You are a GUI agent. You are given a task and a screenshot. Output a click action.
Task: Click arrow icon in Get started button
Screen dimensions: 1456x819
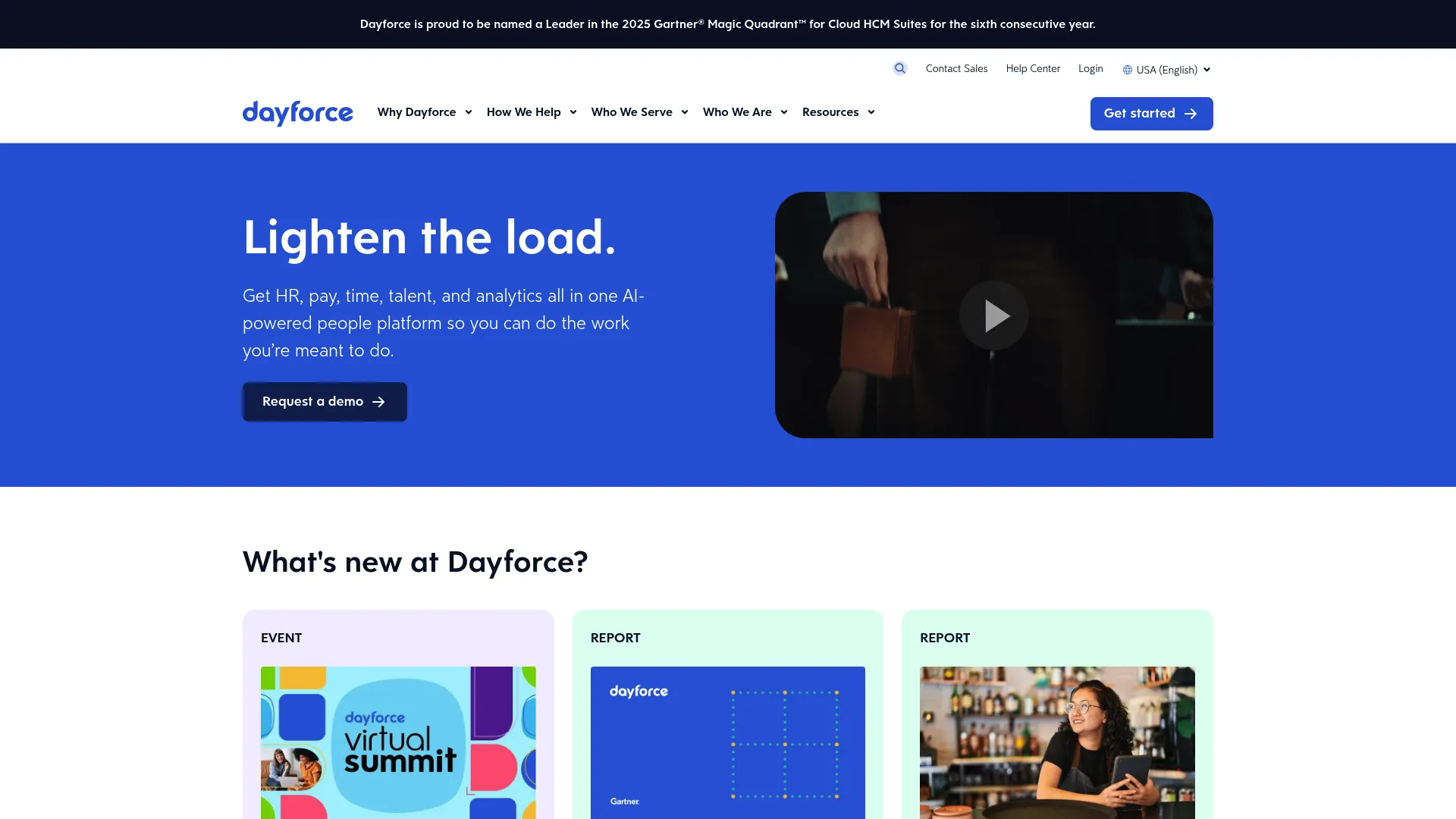[x=1191, y=114]
